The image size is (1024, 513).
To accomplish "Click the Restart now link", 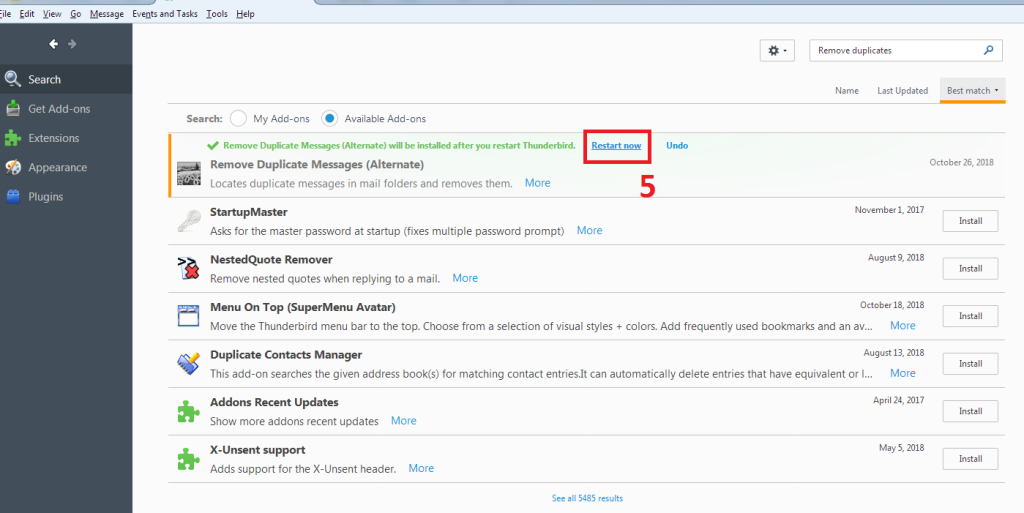I will [x=616, y=146].
